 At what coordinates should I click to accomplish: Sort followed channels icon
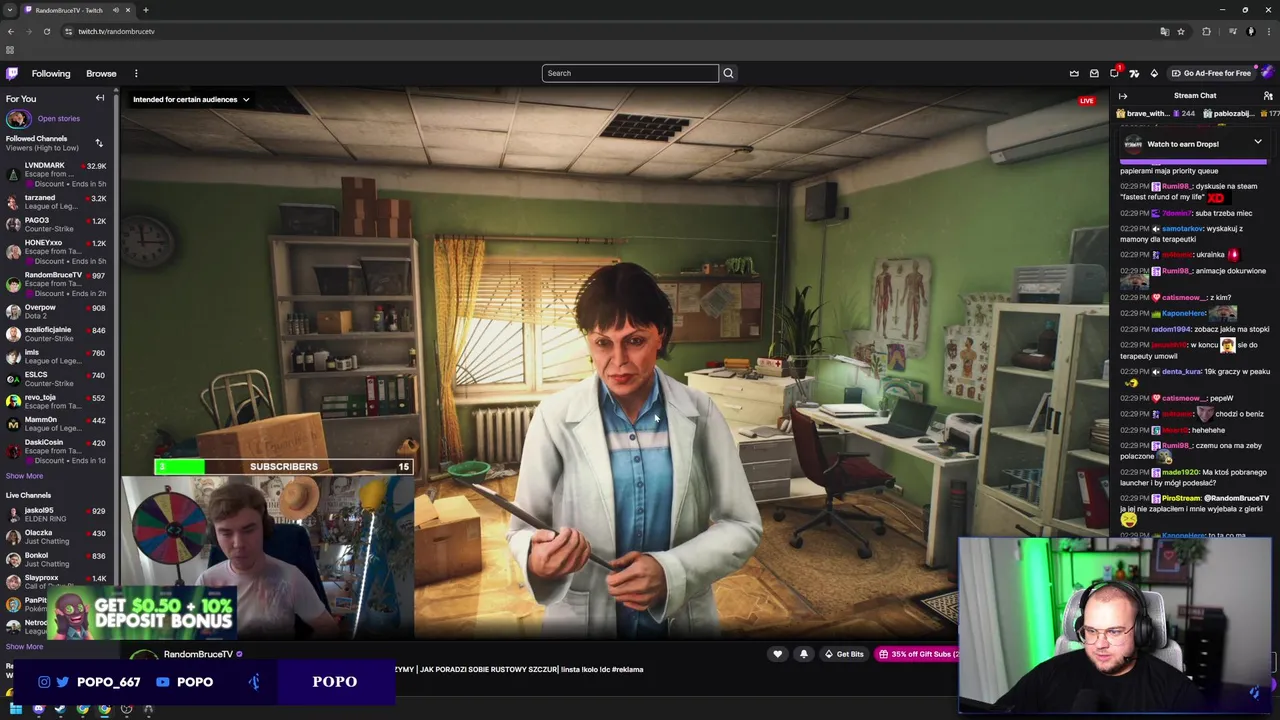coord(99,143)
